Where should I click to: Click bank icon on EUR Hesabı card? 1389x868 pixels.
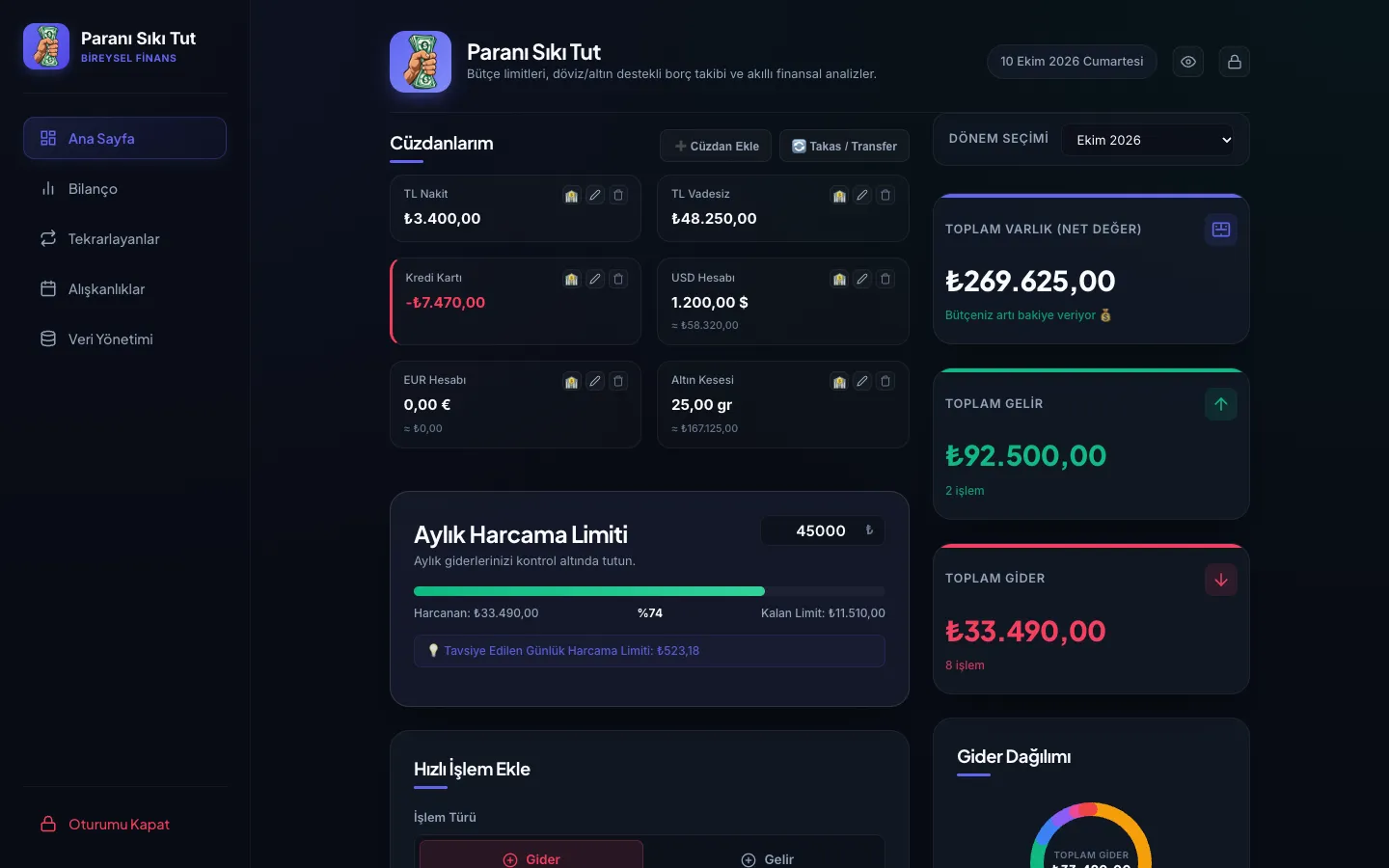point(572,382)
